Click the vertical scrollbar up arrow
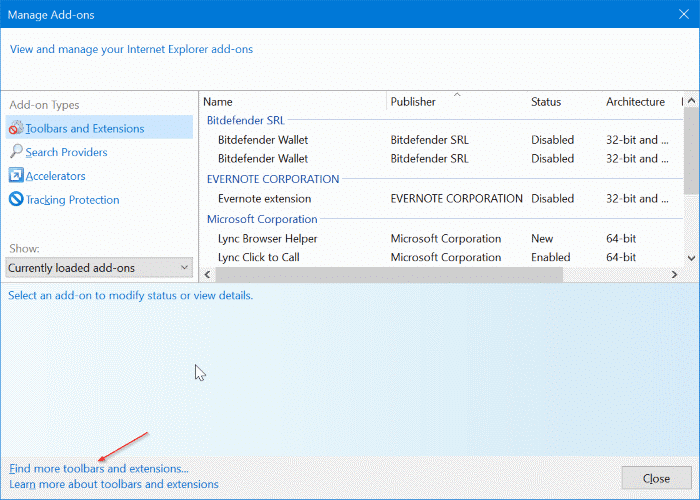This screenshot has width=700, height=500. click(692, 101)
